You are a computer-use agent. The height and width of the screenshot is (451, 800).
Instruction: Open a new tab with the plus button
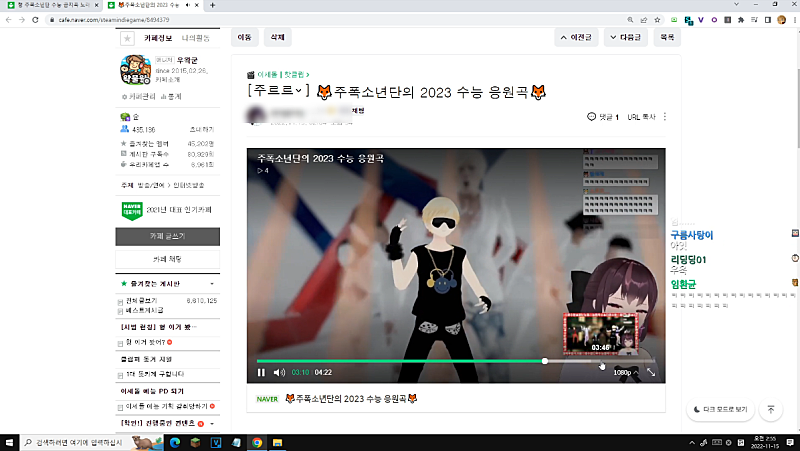point(212,5)
